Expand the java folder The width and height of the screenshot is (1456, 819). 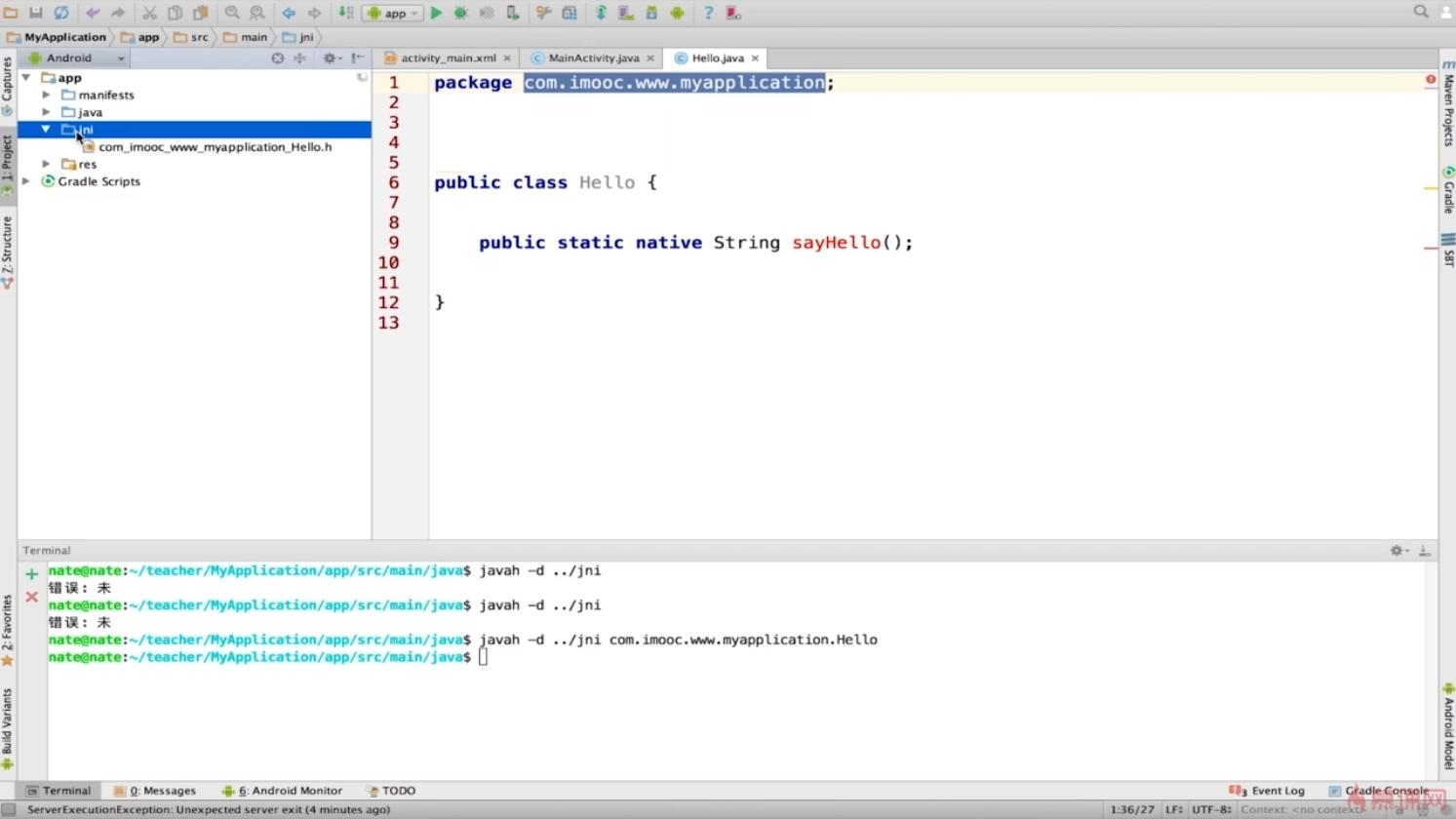(46, 112)
